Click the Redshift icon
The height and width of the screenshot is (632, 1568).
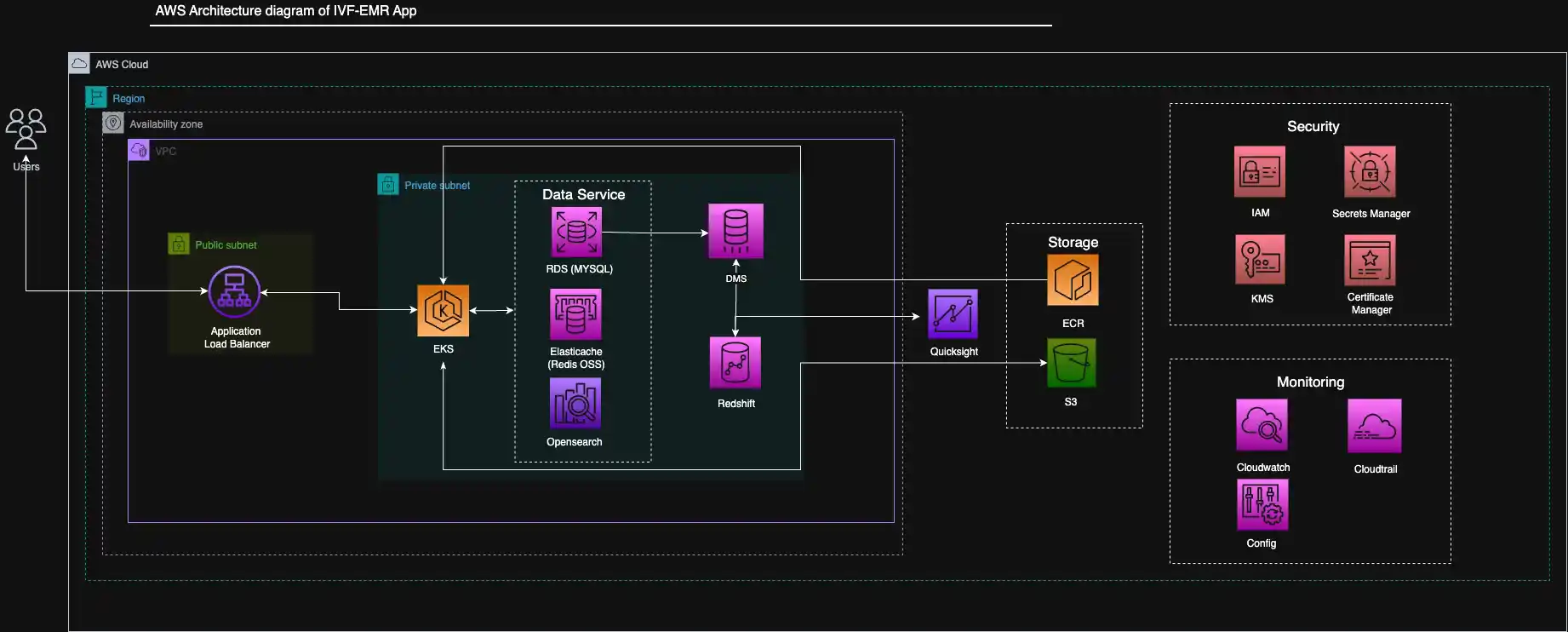click(x=735, y=363)
